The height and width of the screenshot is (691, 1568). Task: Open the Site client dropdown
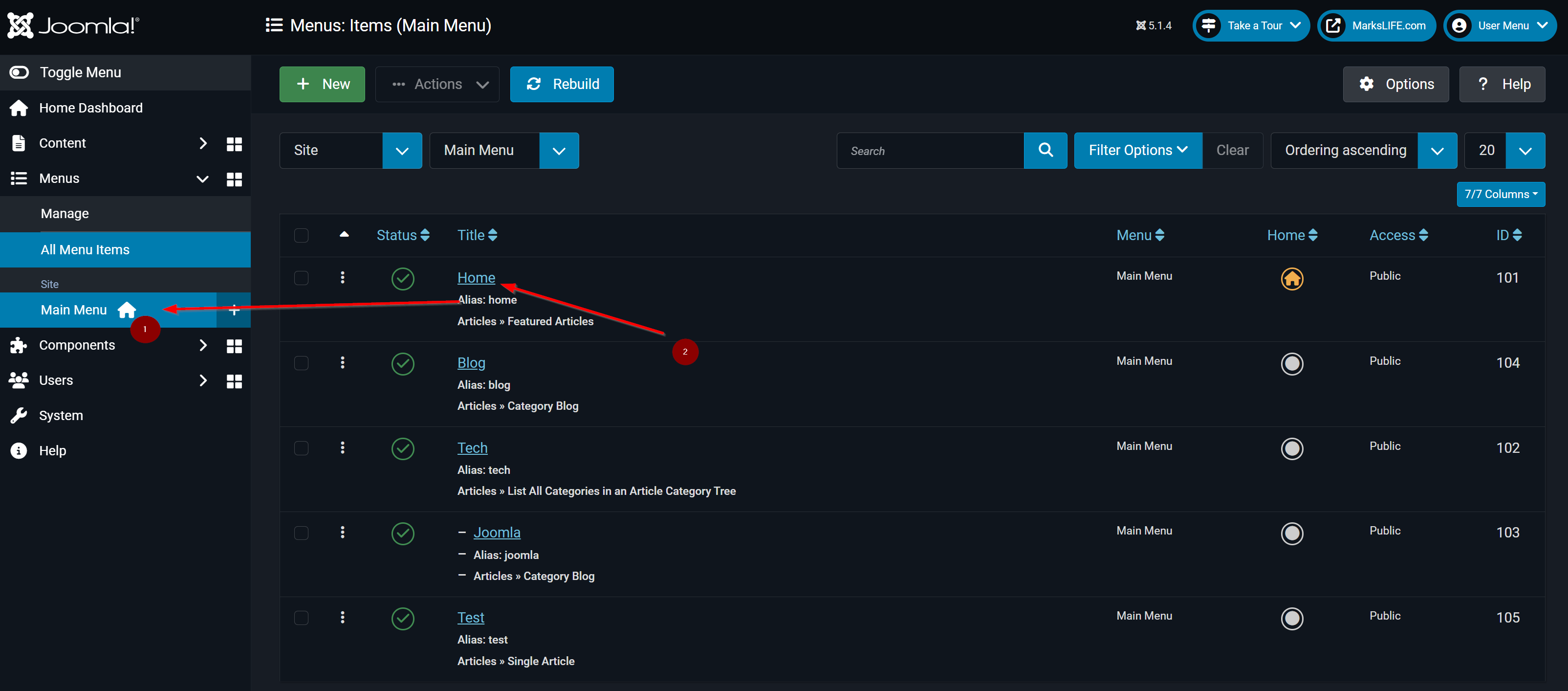coord(350,150)
